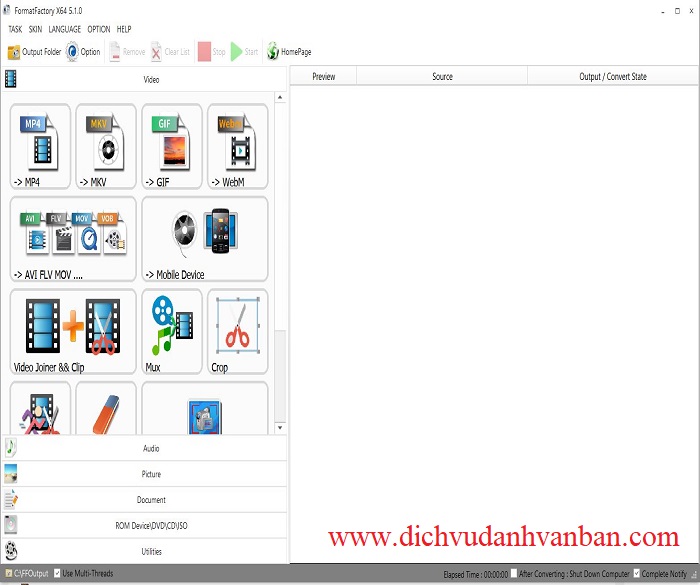Click the video panel scroll-down arrow
The image size is (700, 585).
pos(280,428)
